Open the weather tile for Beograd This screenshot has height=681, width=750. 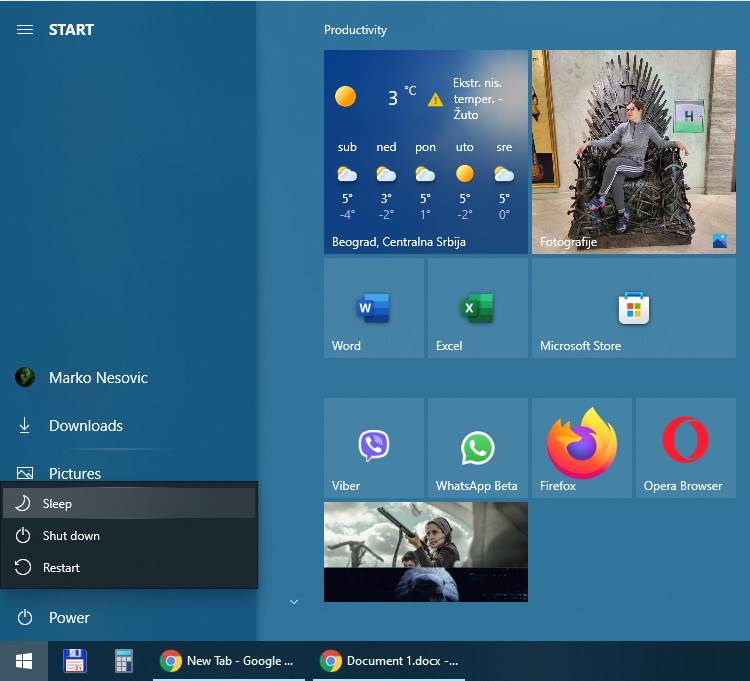point(426,152)
